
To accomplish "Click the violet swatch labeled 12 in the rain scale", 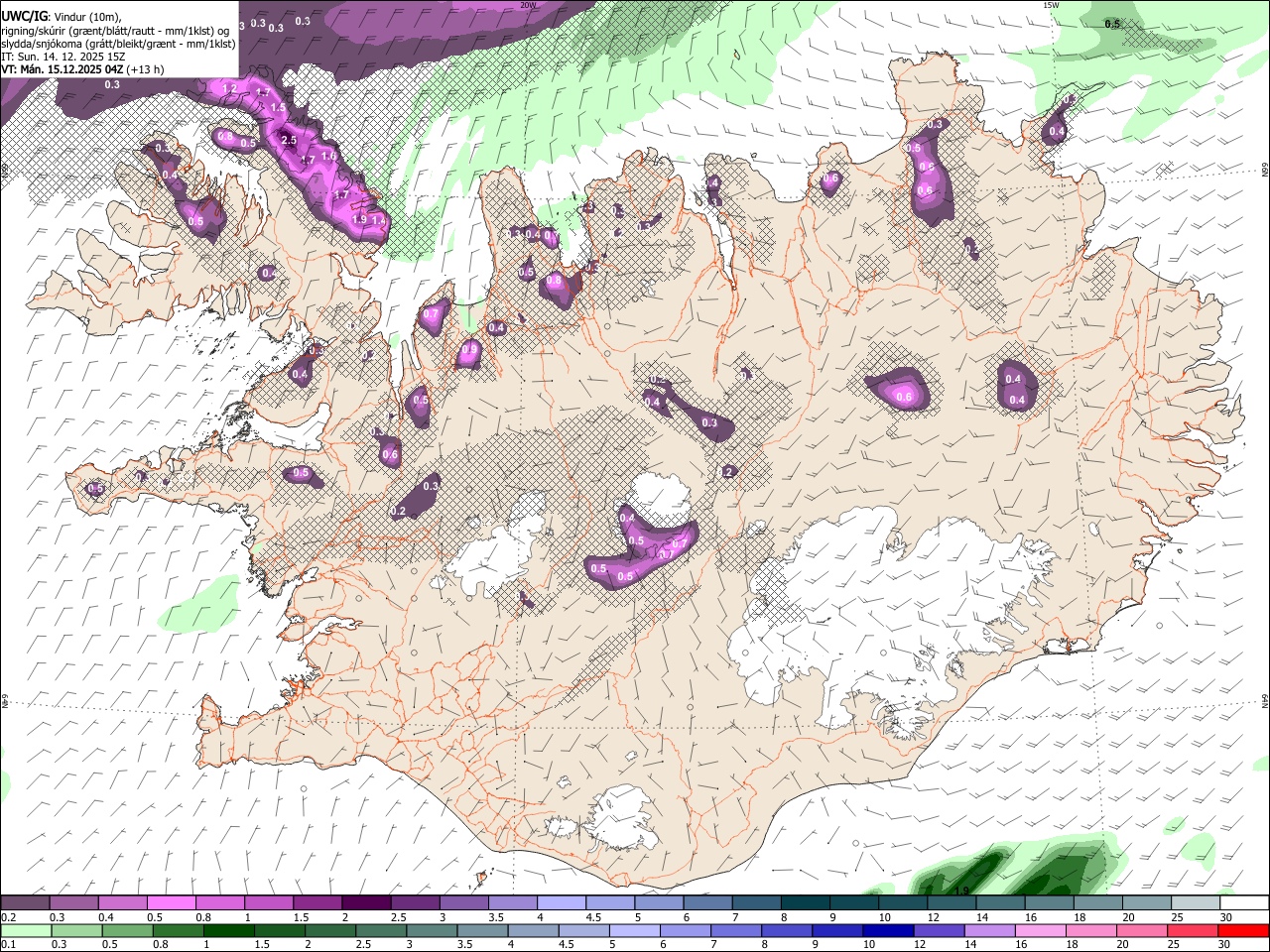I will coord(938,931).
